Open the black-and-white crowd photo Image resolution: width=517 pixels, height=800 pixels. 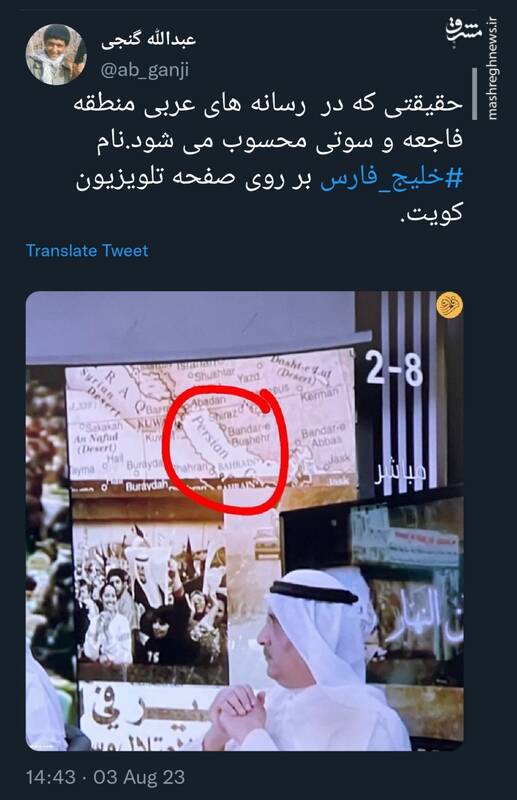pyautogui.click(x=150, y=592)
